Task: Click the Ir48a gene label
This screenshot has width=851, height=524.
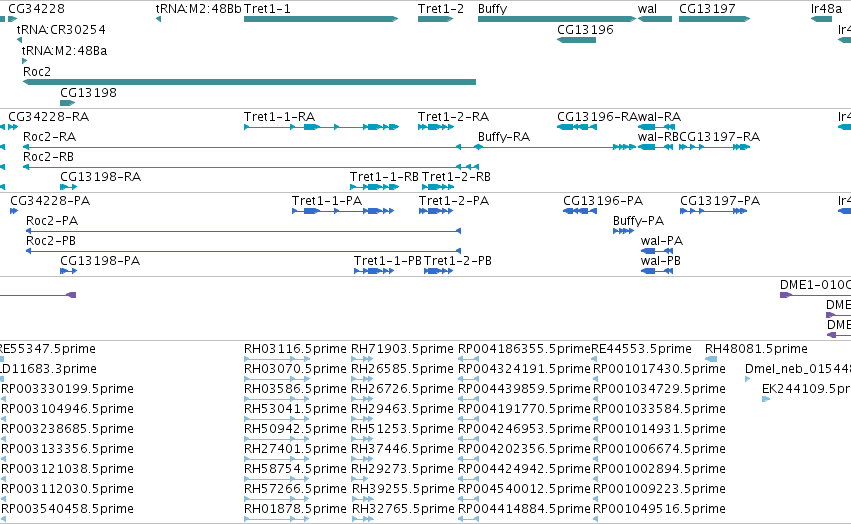Action: (826, 9)
